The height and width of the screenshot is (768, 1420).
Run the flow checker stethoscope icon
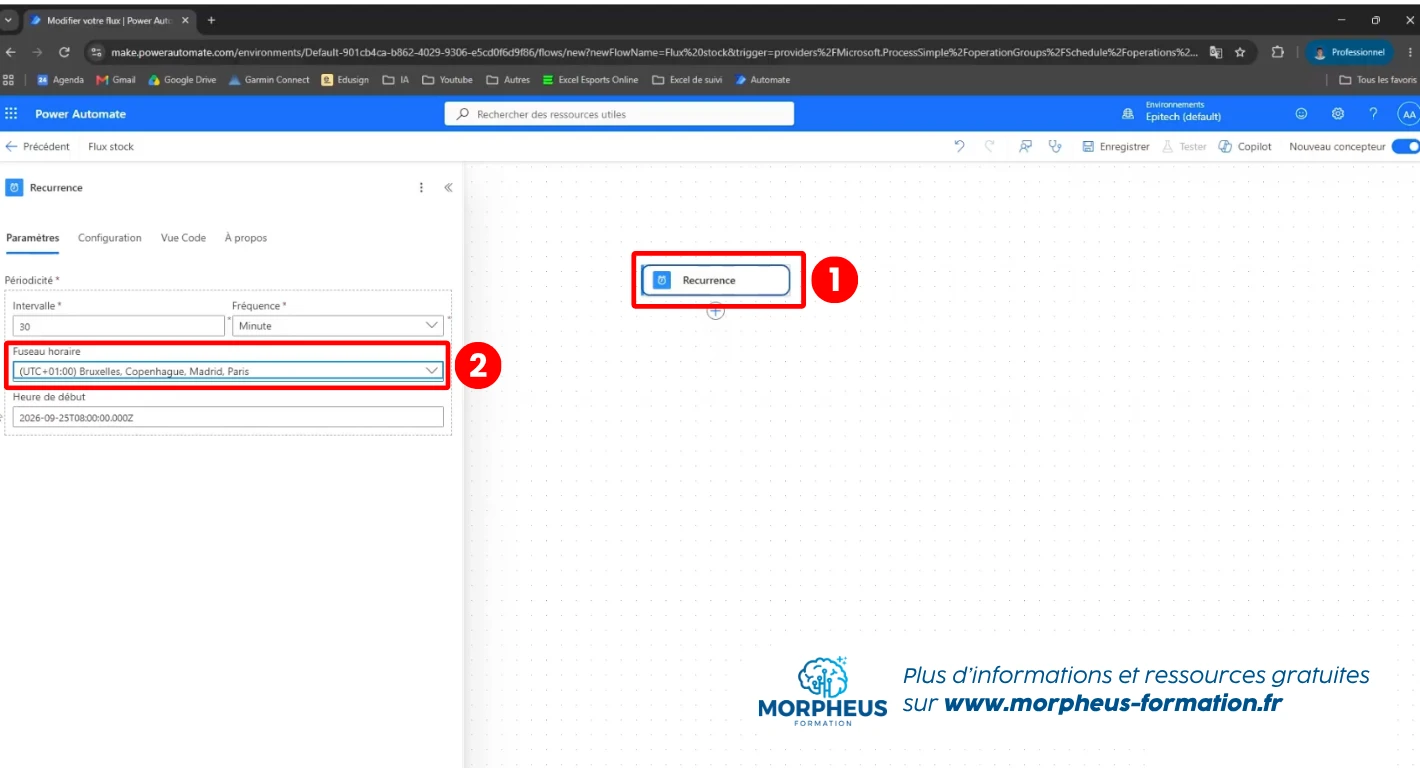tap(1054, 146)
